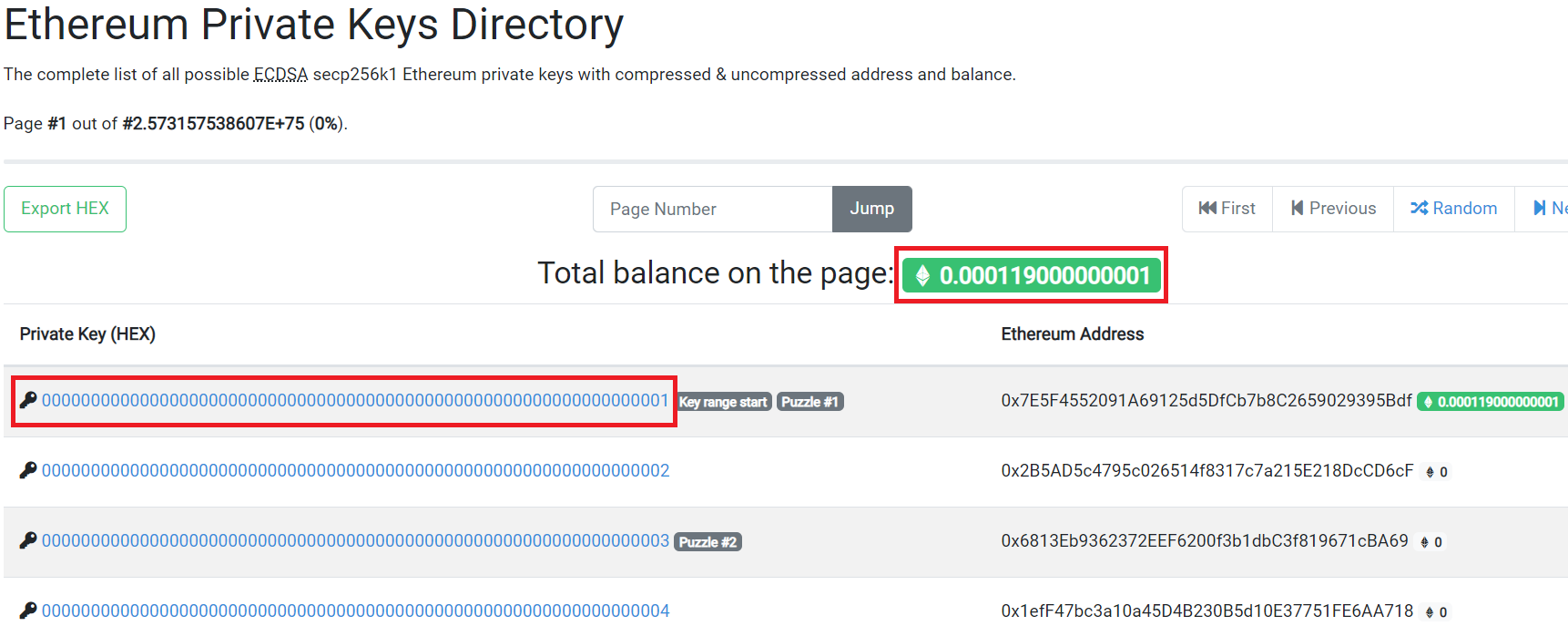The width and height of the screenshot is (1568, 626).
Task: Click the Ethereum Address column header
Action: (x=1072, y=334)
